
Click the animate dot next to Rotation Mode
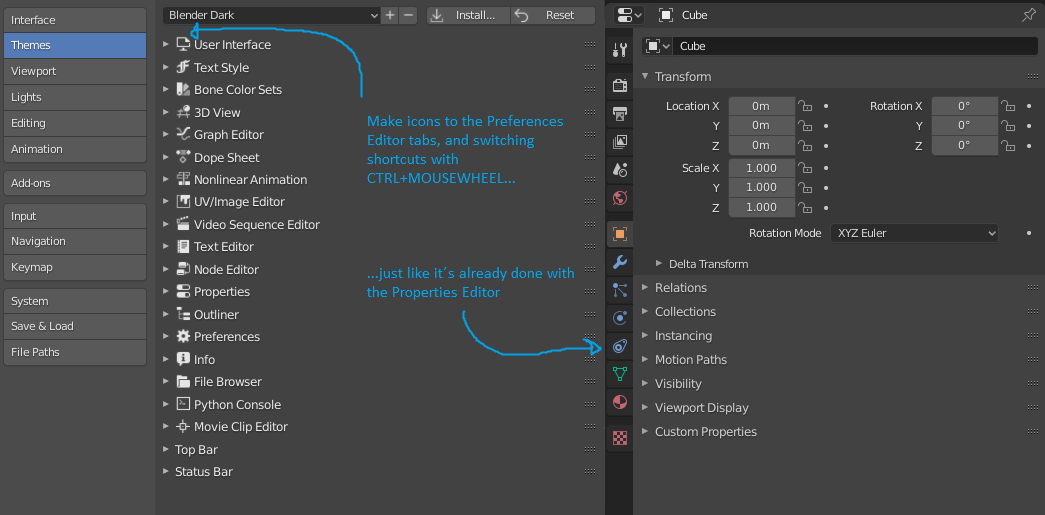point(1029,233)
